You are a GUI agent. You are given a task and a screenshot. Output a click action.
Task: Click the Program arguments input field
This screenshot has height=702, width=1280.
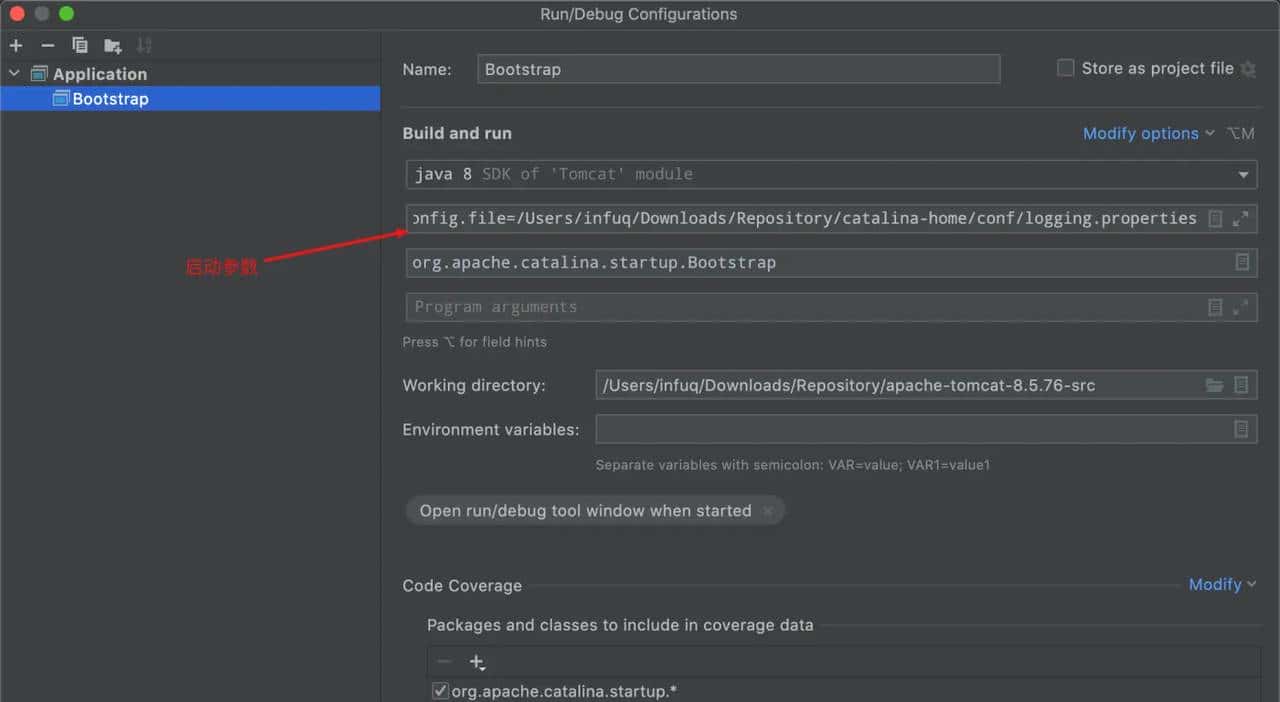click(x=800, y=307)
